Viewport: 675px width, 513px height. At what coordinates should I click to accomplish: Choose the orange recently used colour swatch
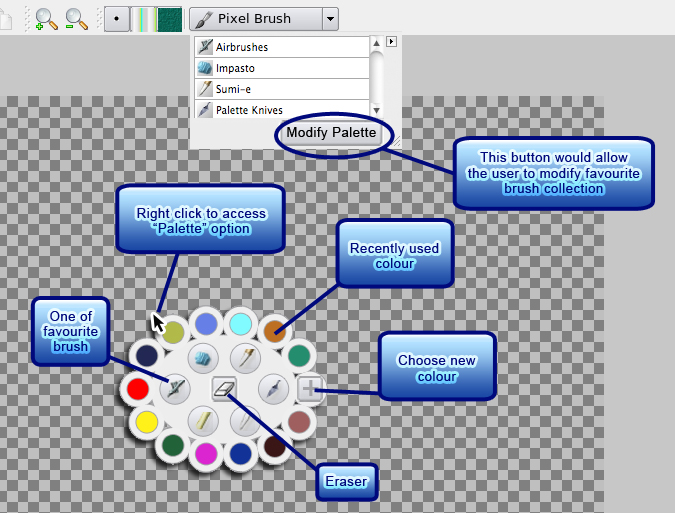point(274,328)
